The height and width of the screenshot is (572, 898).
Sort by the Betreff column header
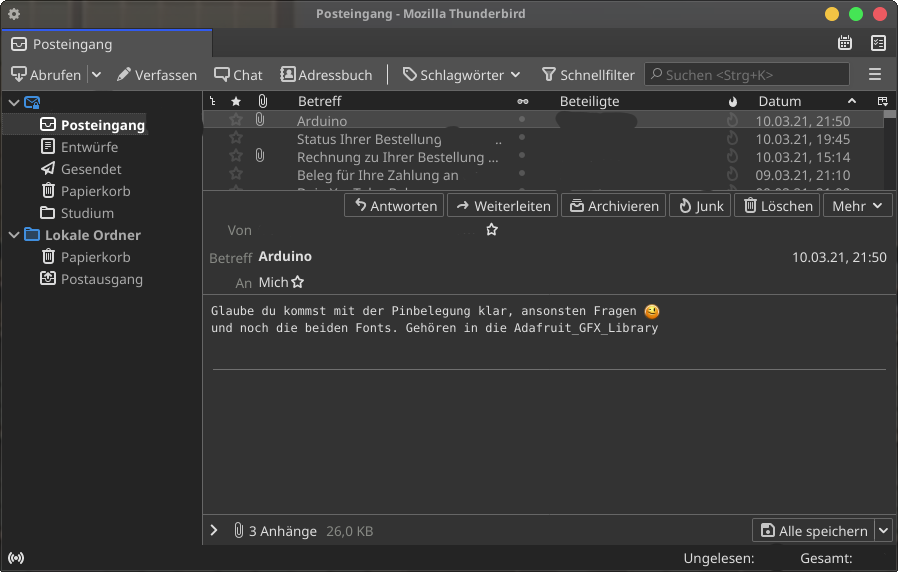click(320, 101)
